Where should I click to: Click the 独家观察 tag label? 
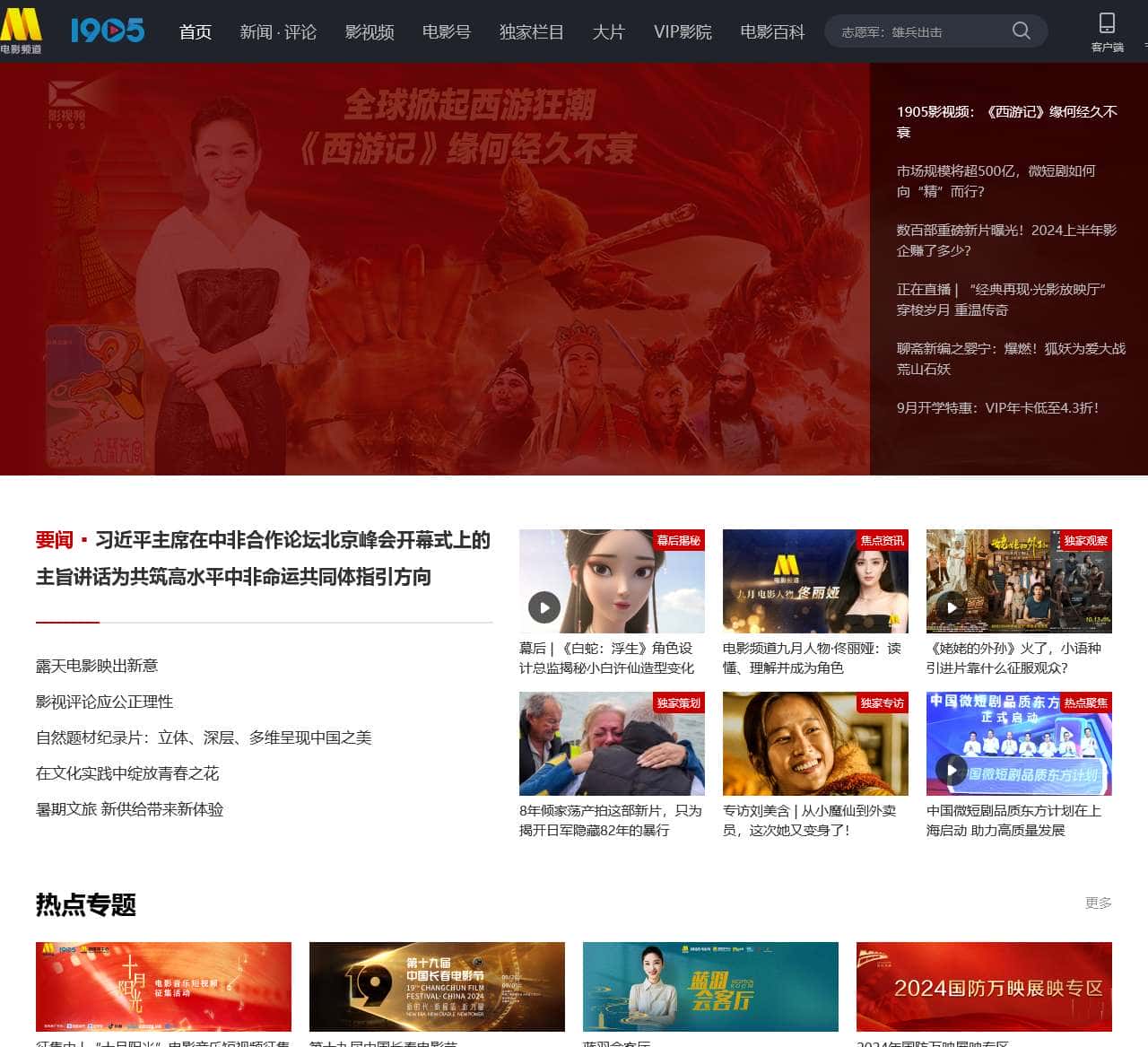click(1086, 540)
